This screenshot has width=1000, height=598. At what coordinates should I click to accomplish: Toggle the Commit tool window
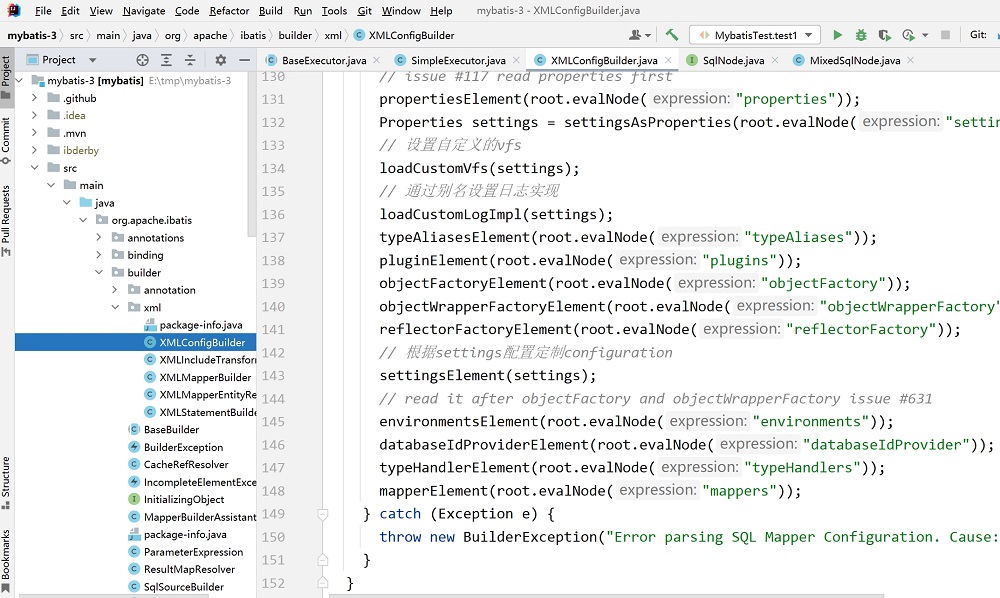click(6, 142)
